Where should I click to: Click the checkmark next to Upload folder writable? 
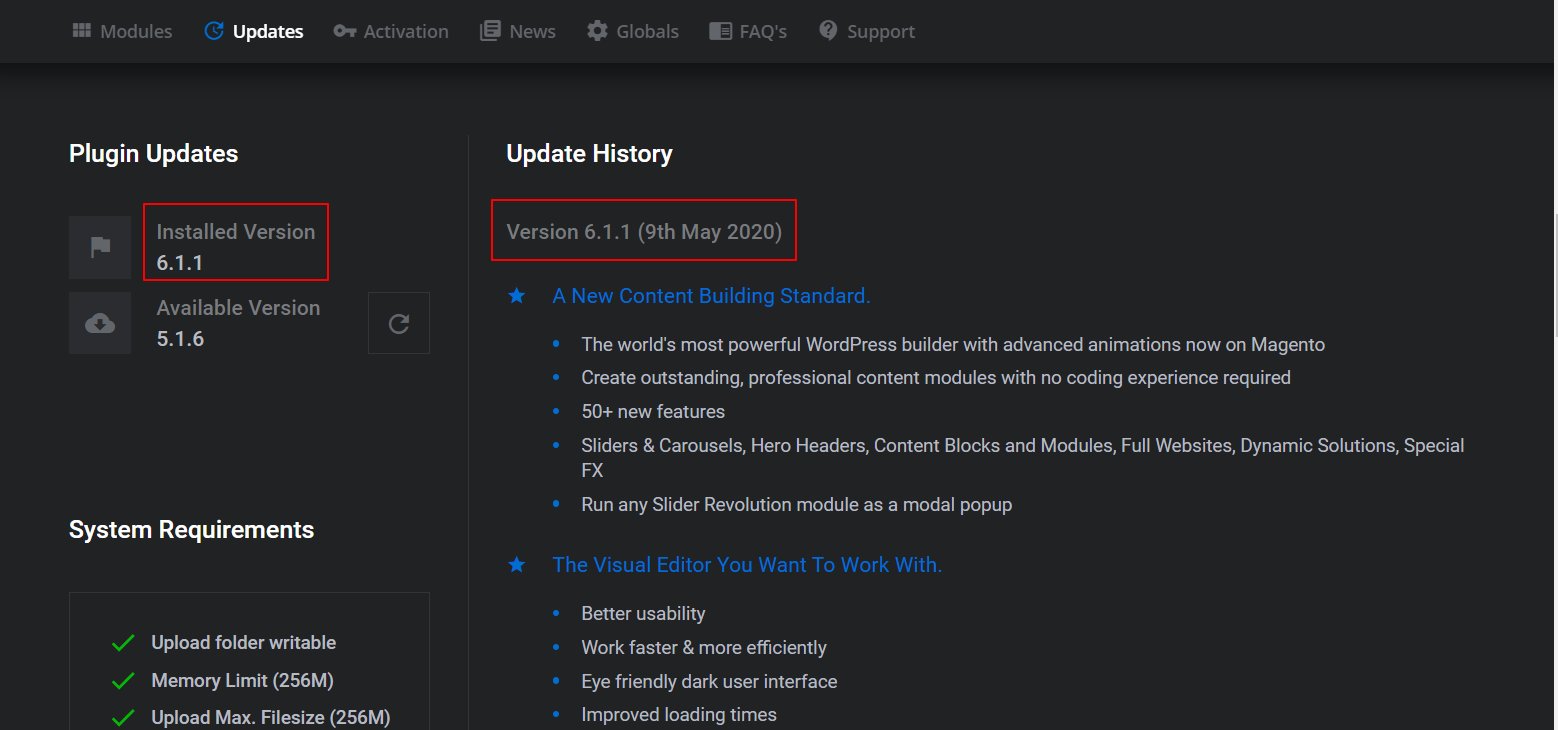123,643
